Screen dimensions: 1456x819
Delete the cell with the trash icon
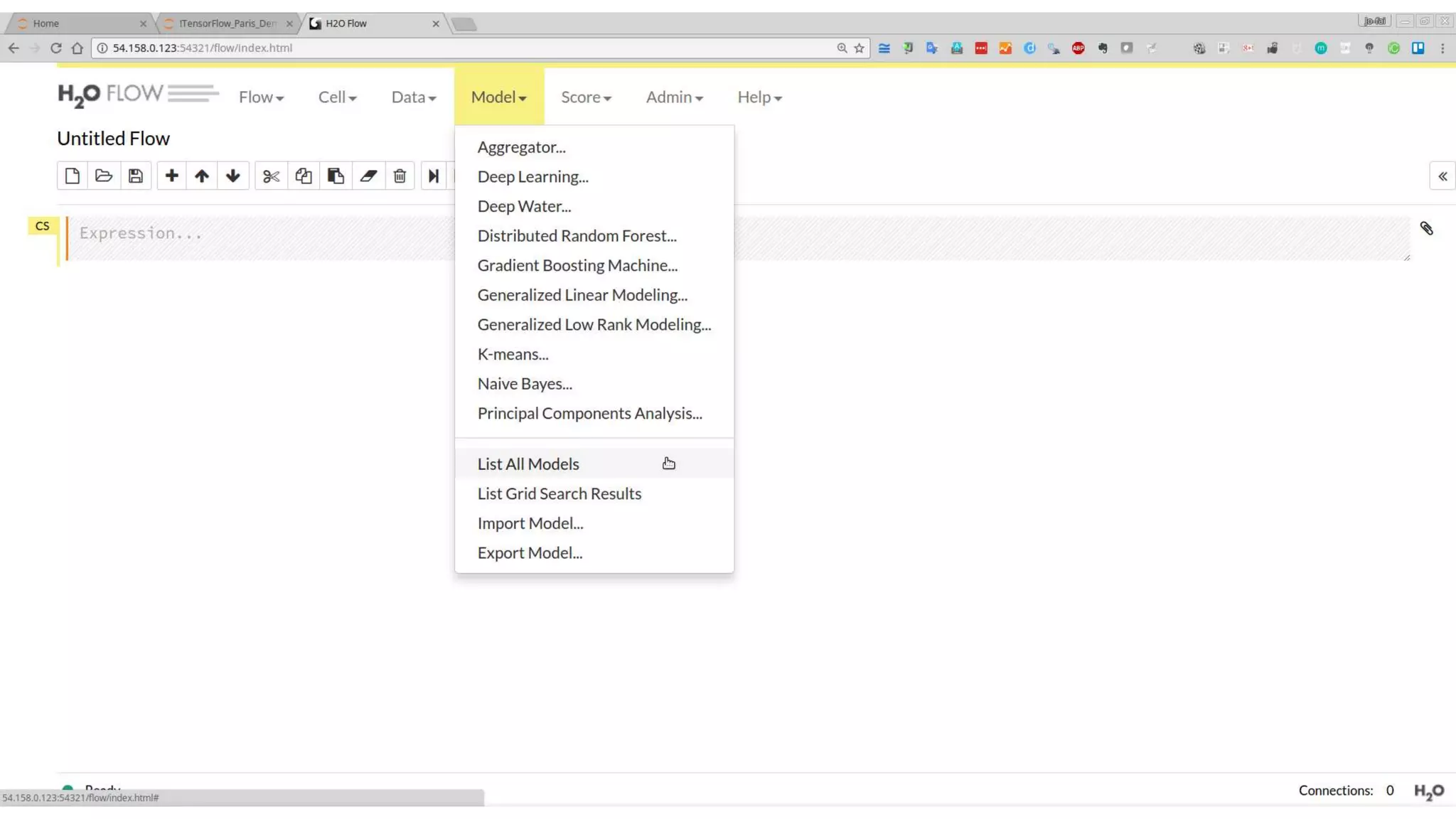click(400, 176)
